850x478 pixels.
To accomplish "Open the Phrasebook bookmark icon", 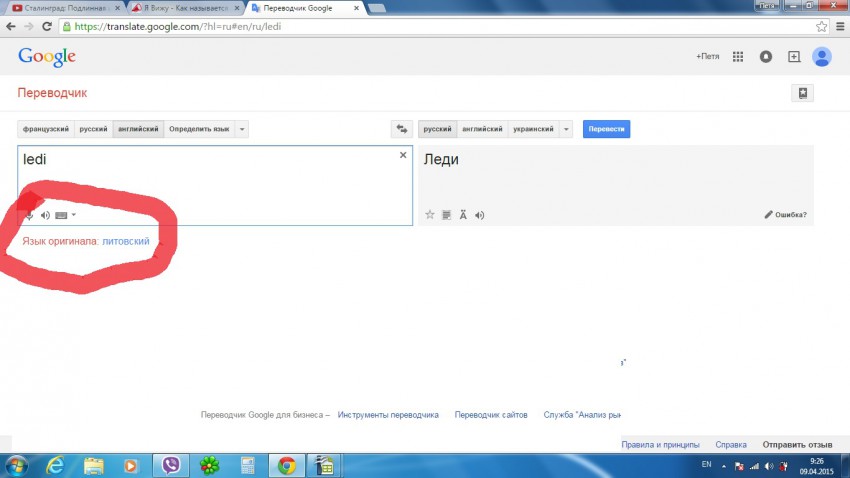I will pyautogui.click(x=802, y=93).
